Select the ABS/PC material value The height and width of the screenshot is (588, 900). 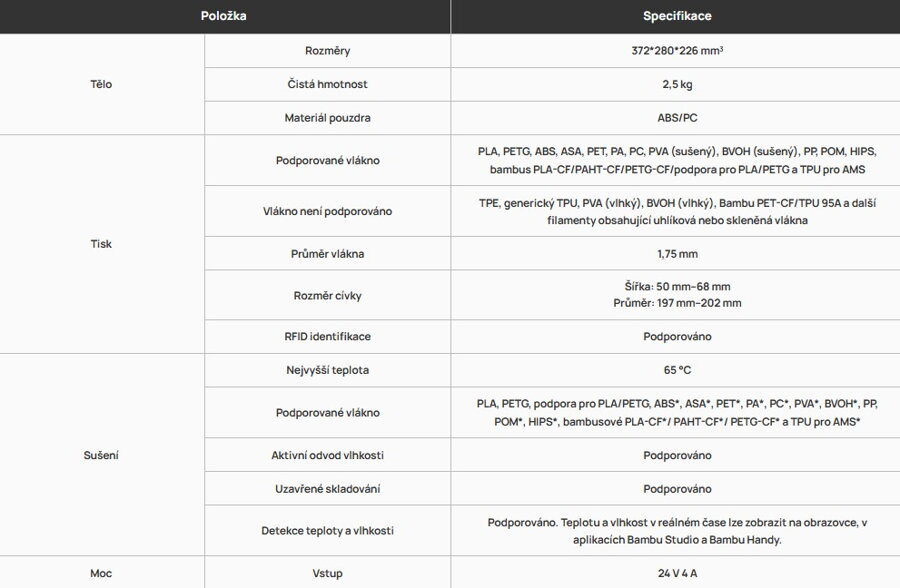[x=677, y=118]
